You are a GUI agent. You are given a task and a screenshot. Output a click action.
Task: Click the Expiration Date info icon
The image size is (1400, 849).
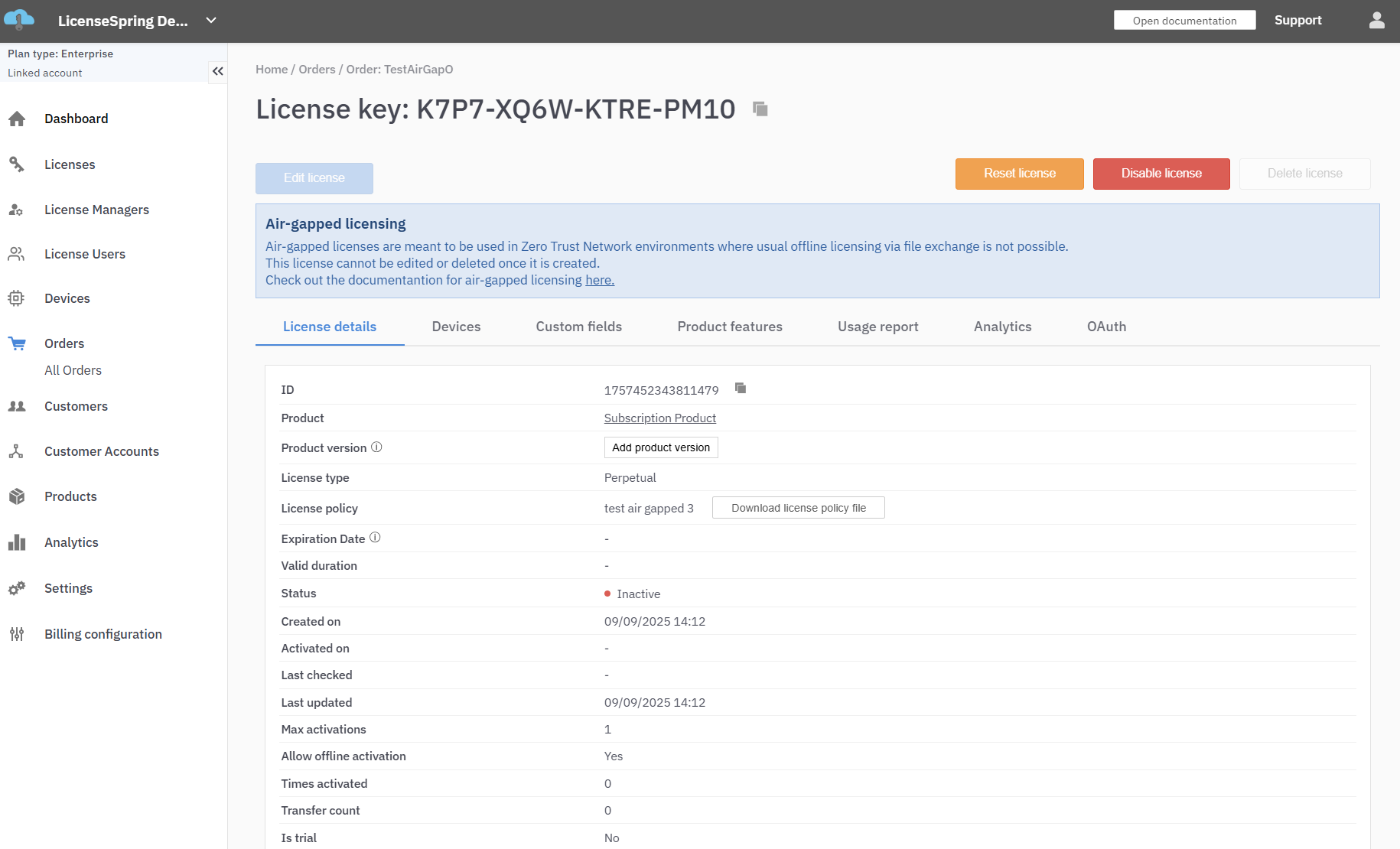[375, 538]
